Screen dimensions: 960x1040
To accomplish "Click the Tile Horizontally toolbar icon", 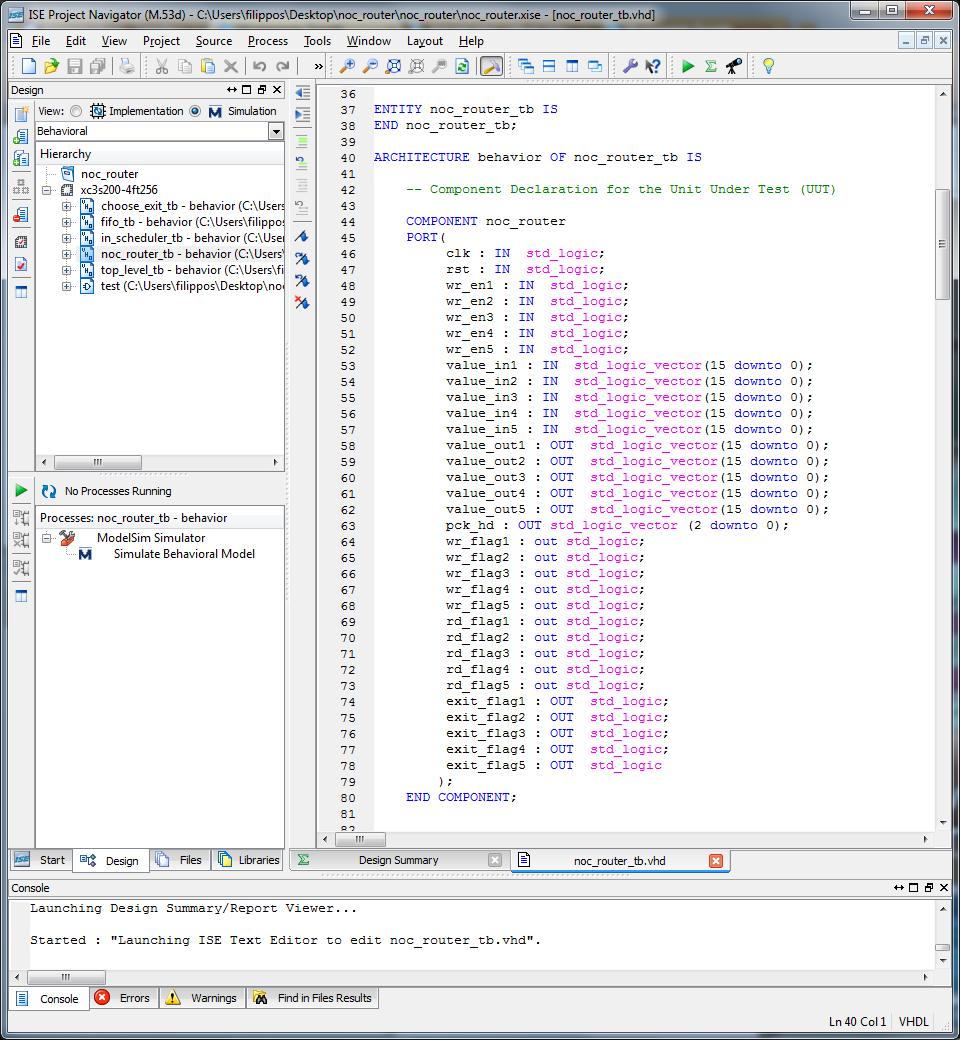I will click(x=549, y=66).
